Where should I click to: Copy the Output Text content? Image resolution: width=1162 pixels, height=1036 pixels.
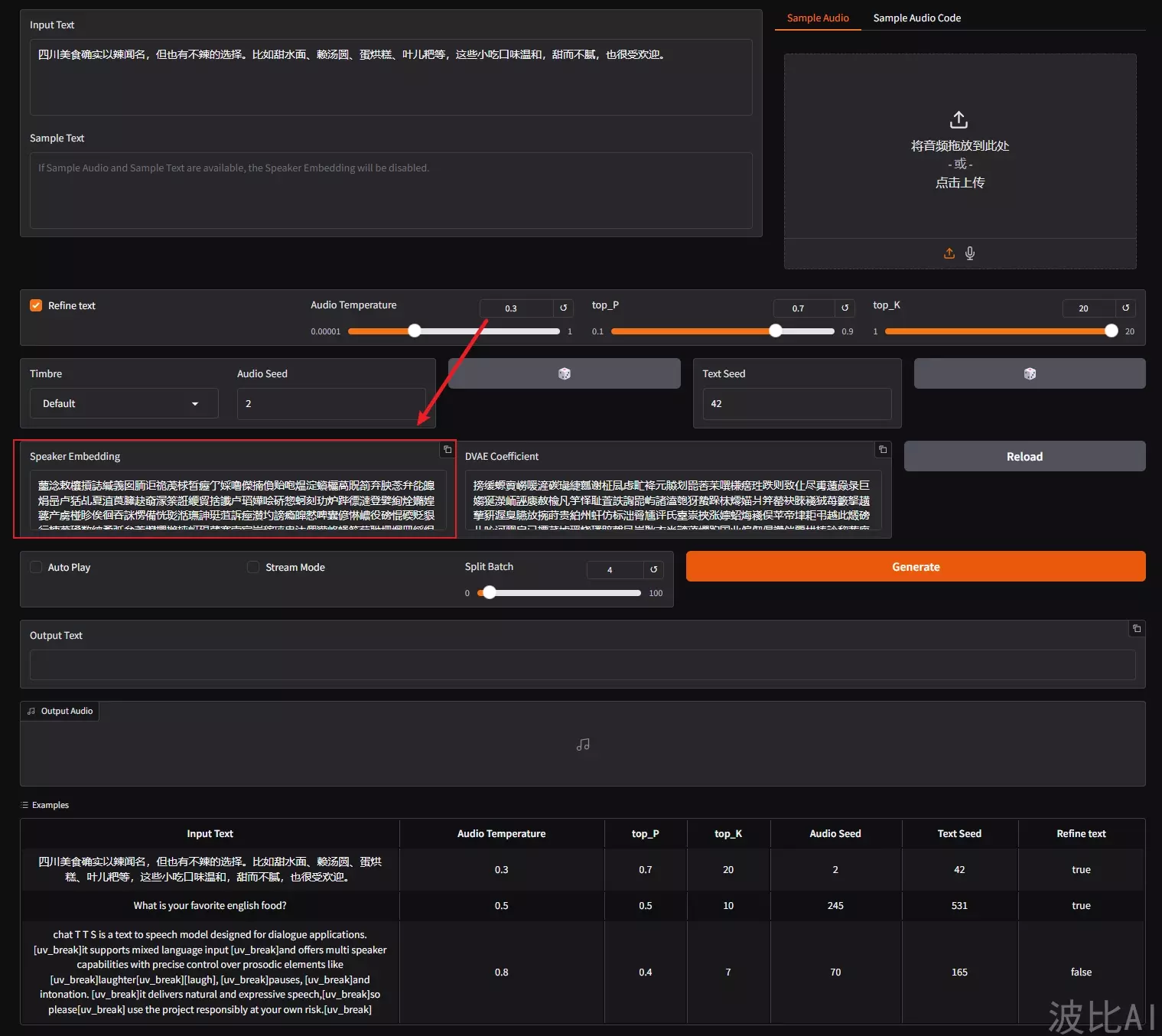[1137, 629]
